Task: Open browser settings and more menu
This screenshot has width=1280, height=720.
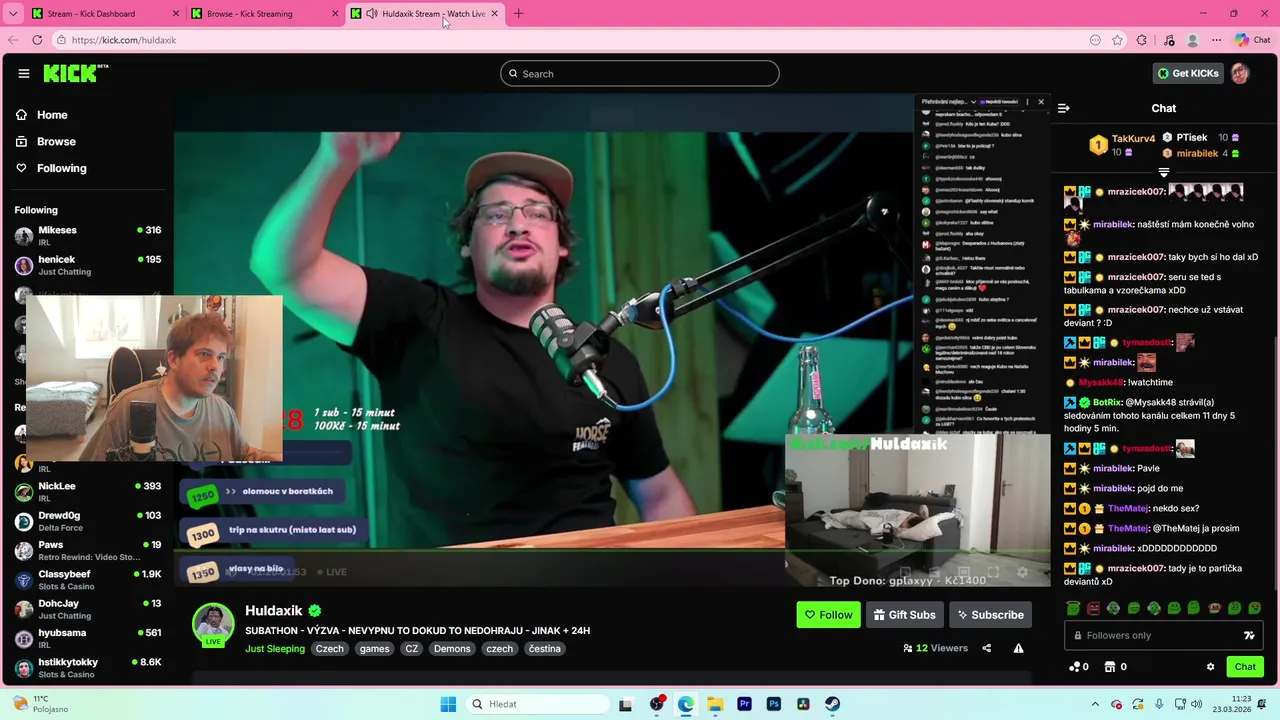Action: pos(1216,40)
